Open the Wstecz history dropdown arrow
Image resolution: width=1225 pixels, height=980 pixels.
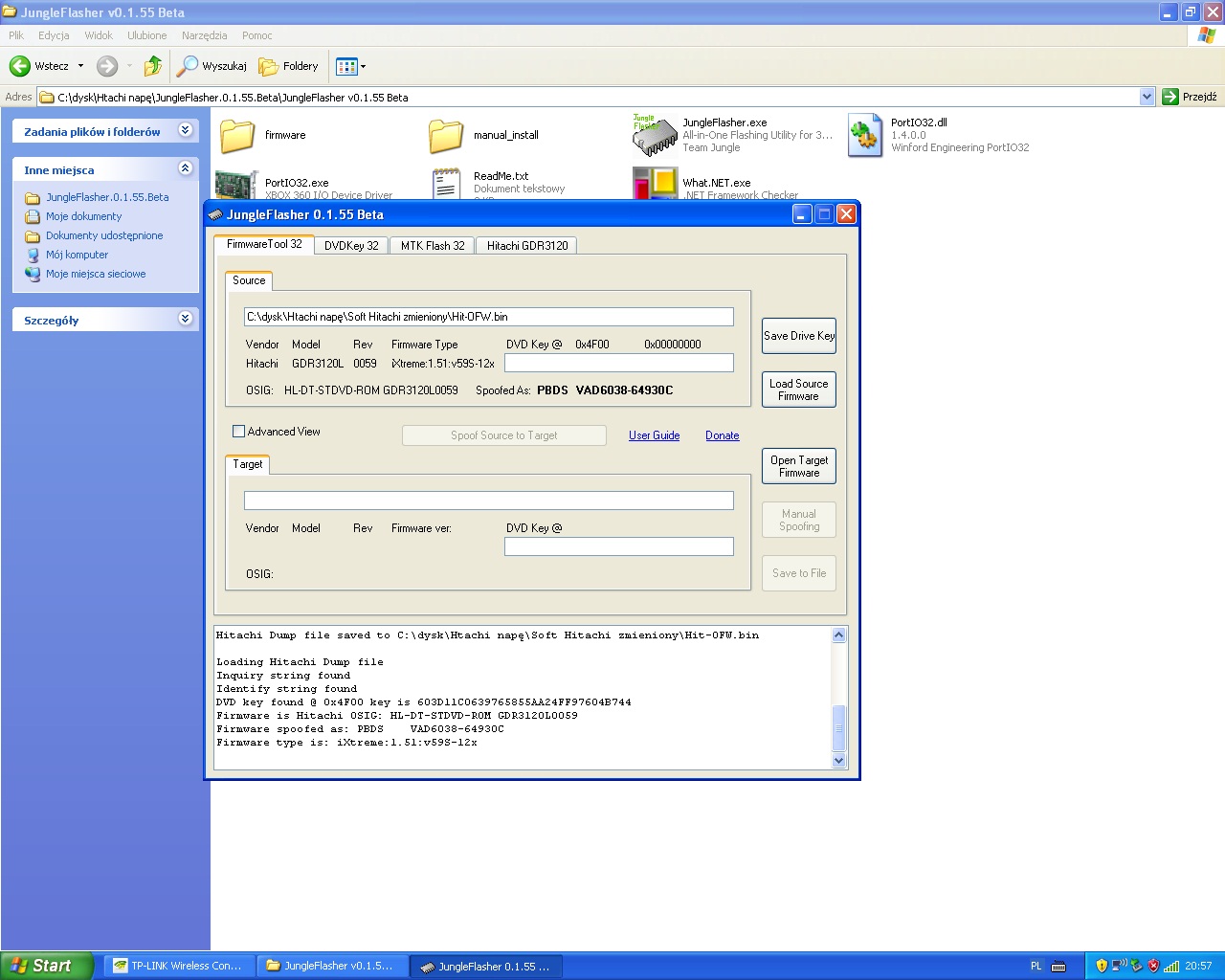tap(80, 66)
